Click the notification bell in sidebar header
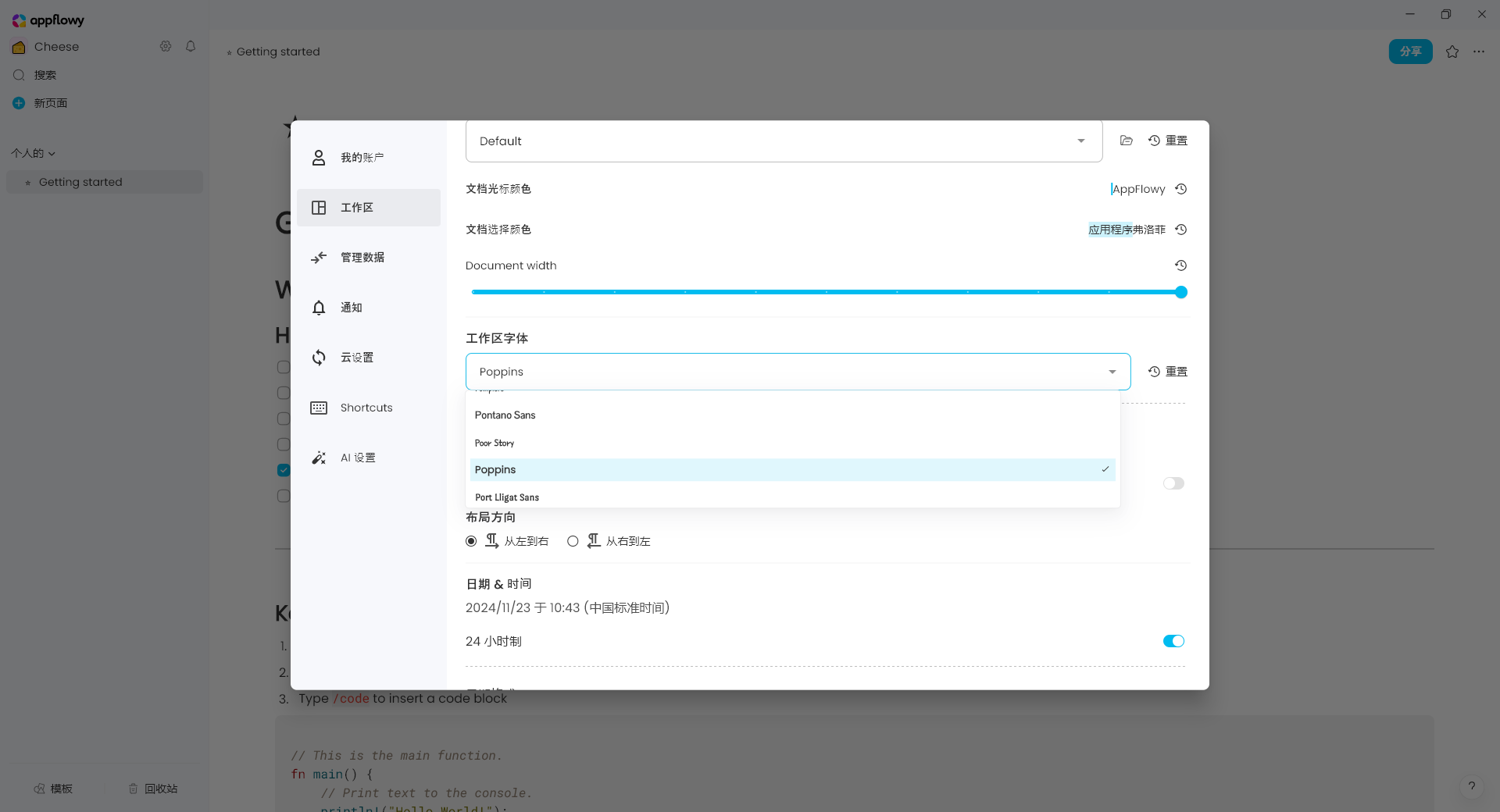1500x812 pixels. (191, 47)
